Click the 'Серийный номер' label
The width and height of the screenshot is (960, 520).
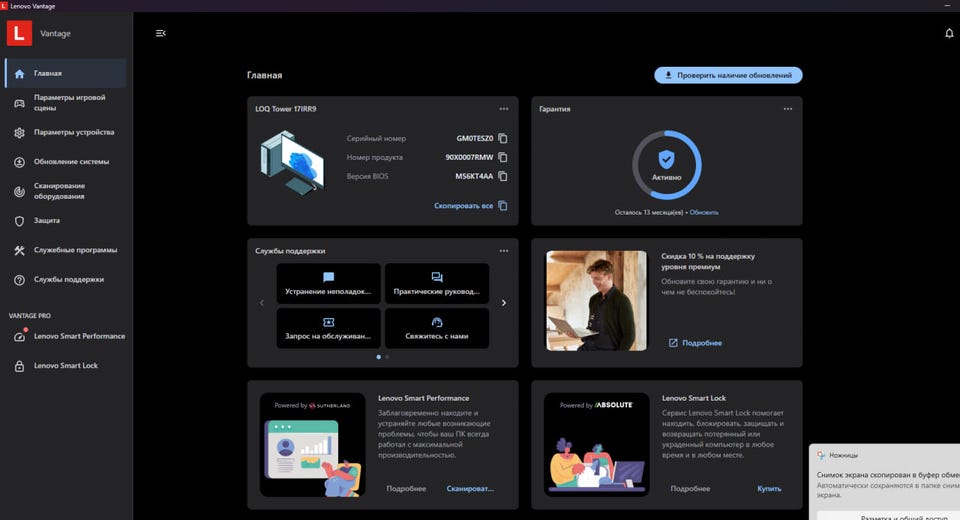click(x=376, y=138)
